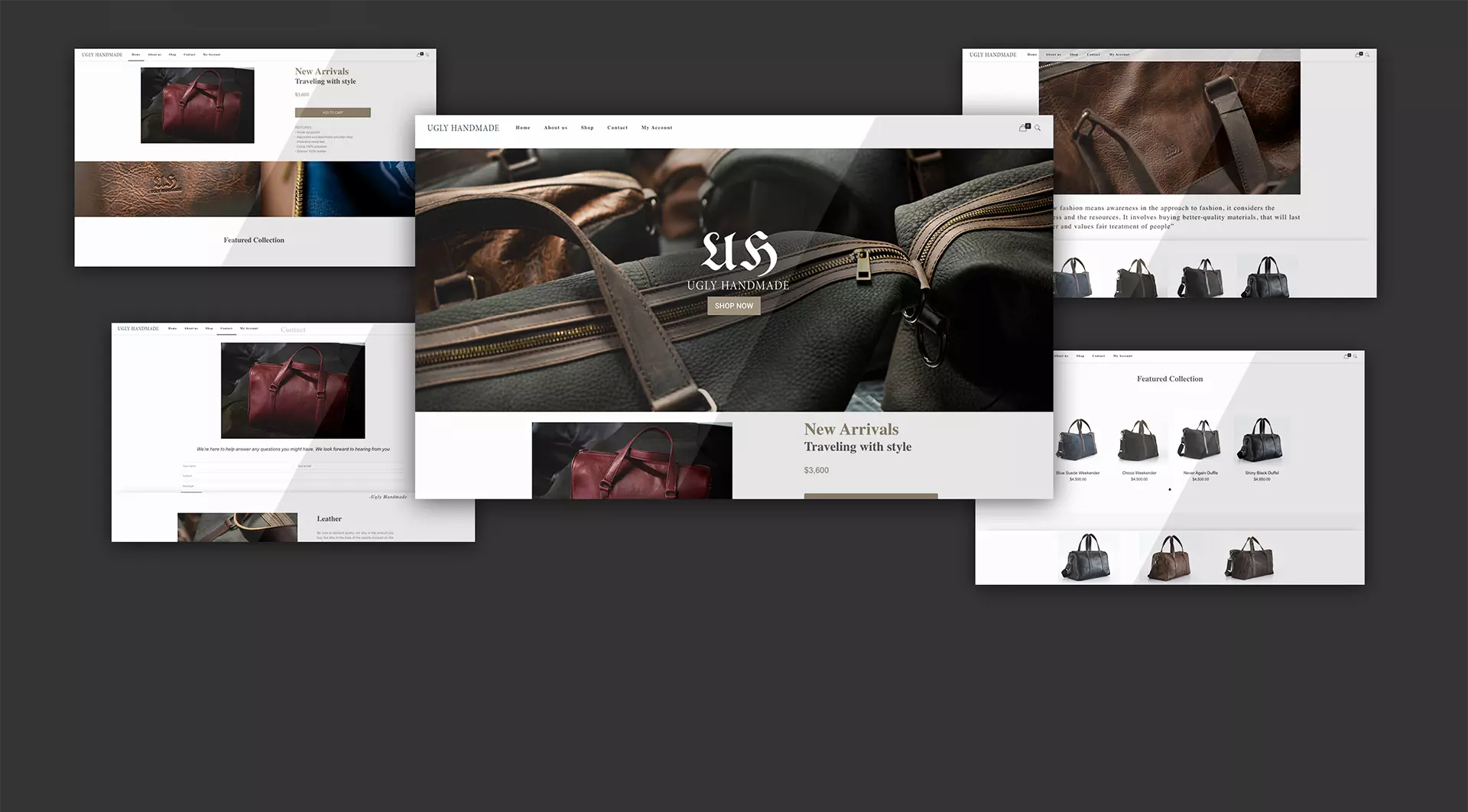Click the UGLY HANDMADE brand title in the center header

tap(463, 128)
